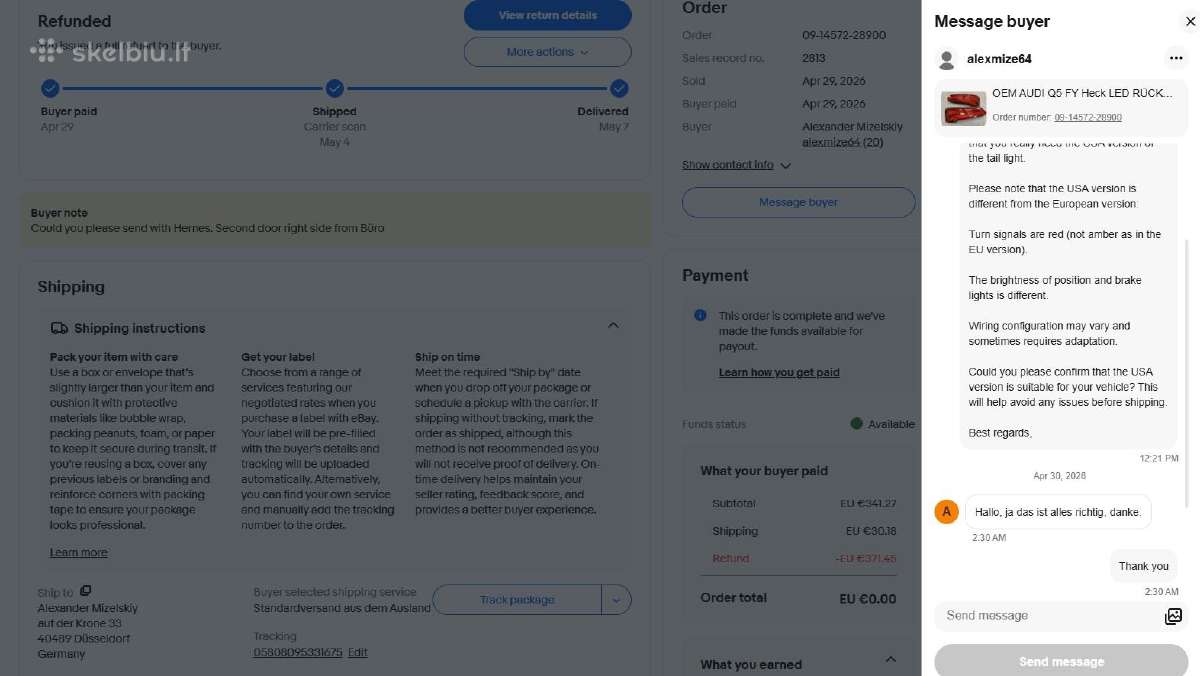Image resolution: width=1200 pixels, height=676 pixels.
Task: Open the More actions dropdown
Action: click(547, 52)
